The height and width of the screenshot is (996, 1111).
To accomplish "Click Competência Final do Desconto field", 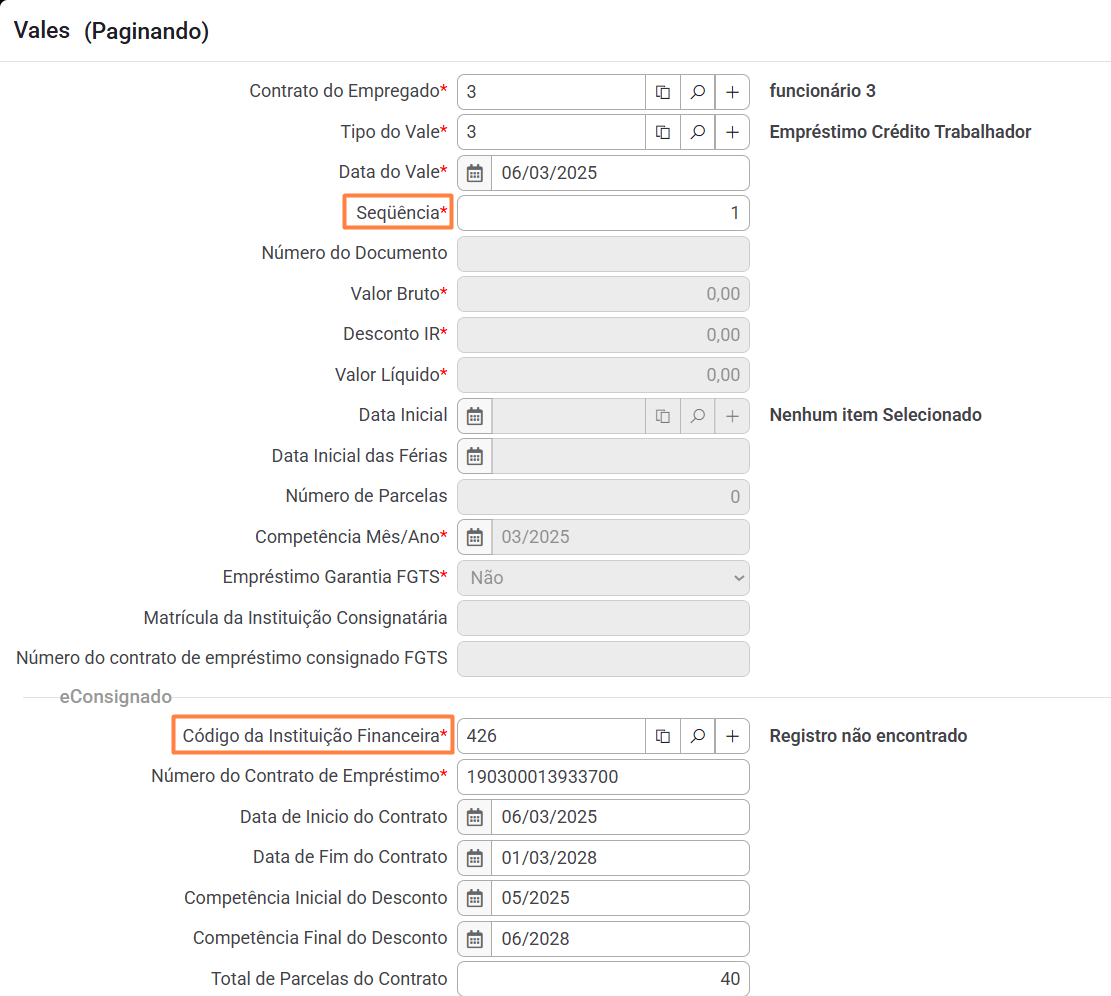I will click(620, 939).
